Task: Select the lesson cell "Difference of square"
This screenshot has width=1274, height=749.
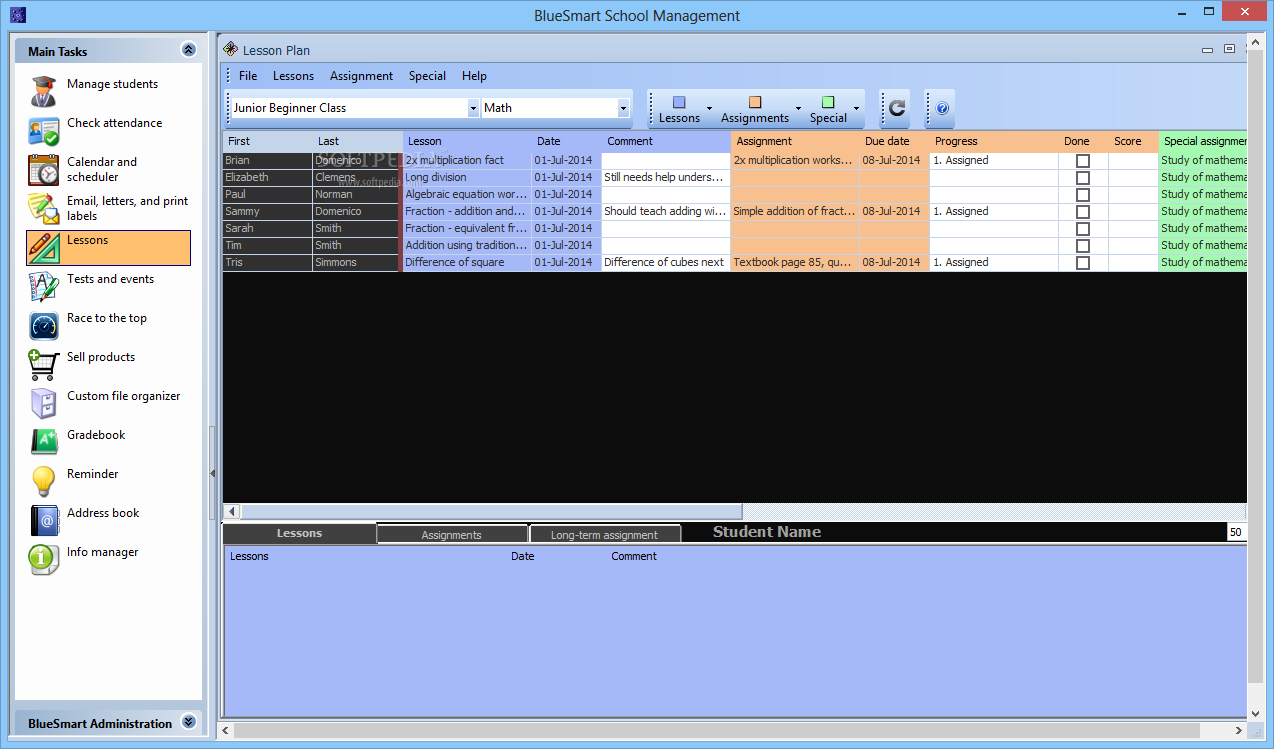Action: (467, 263)
